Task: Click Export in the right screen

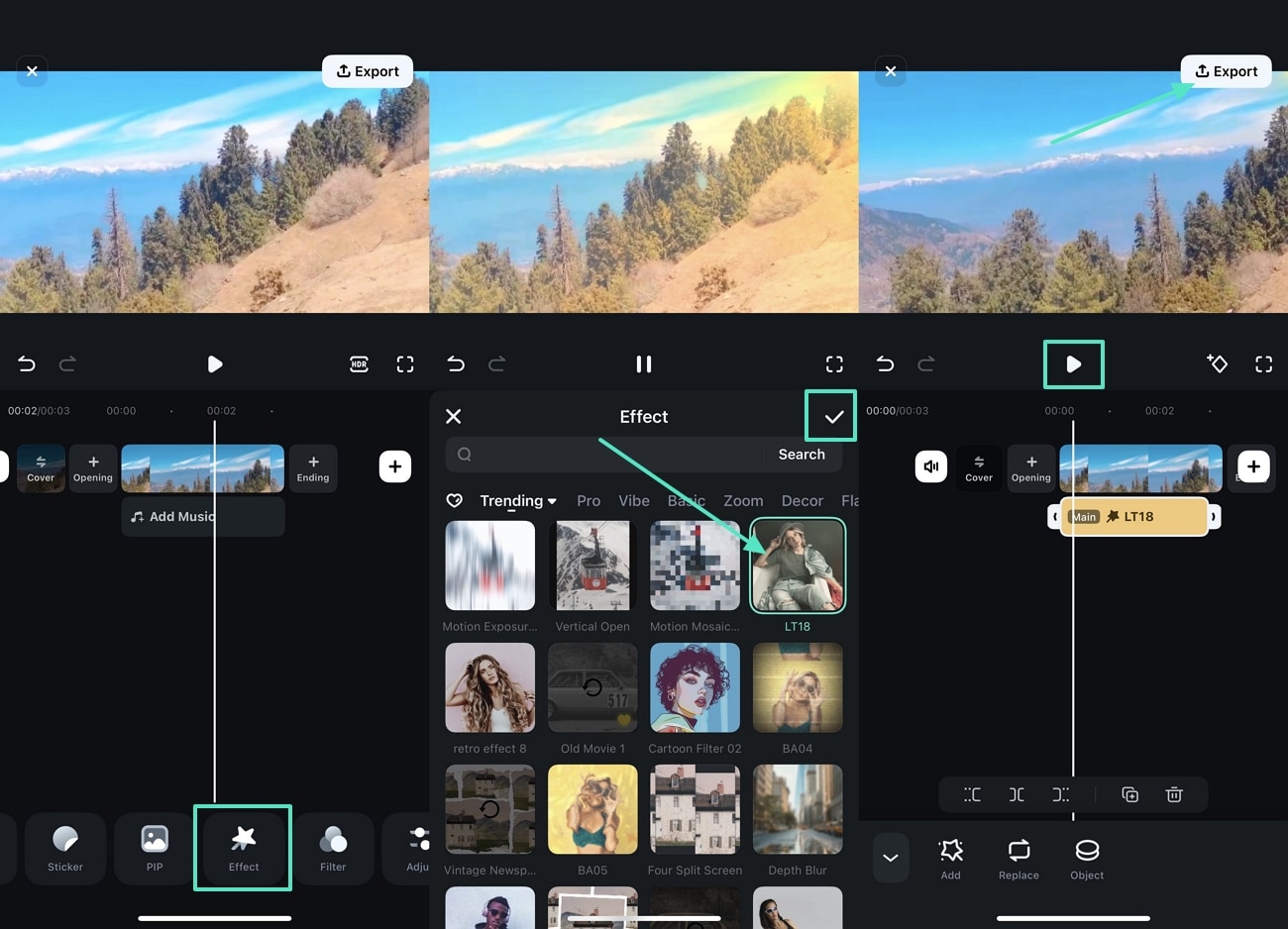Action: [x=1226, y=71]
